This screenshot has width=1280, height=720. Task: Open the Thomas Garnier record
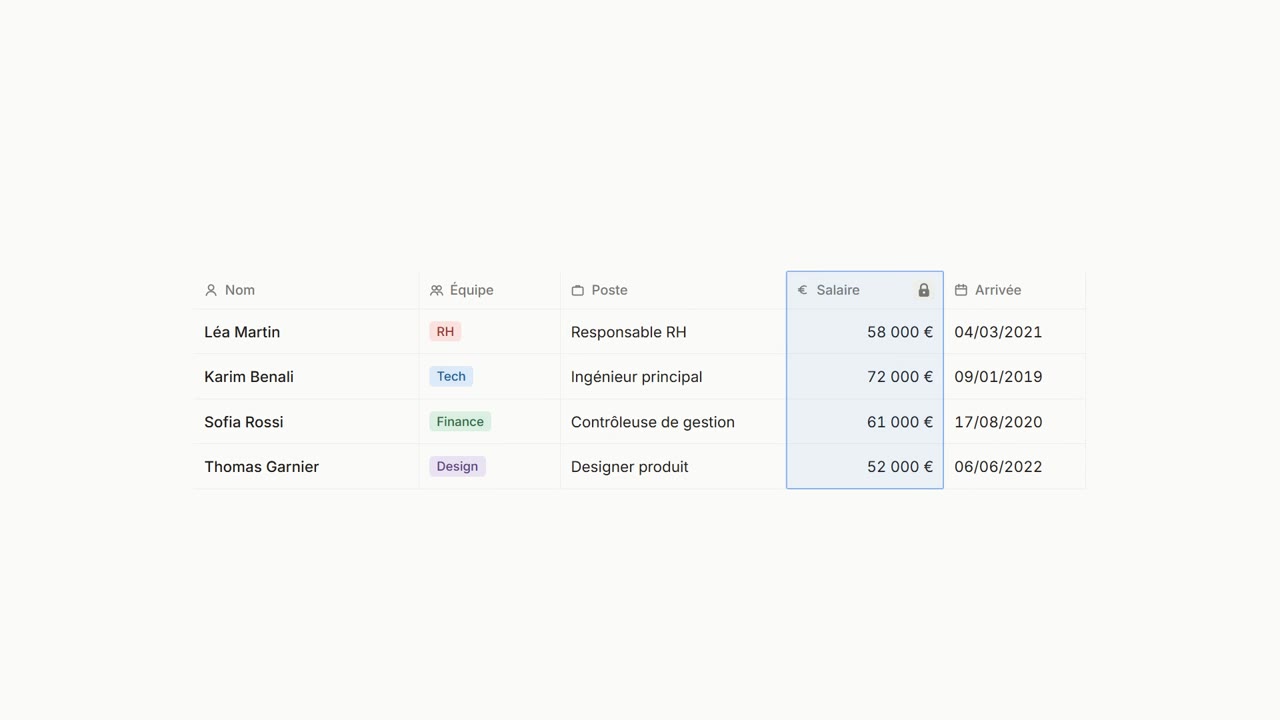262,467
